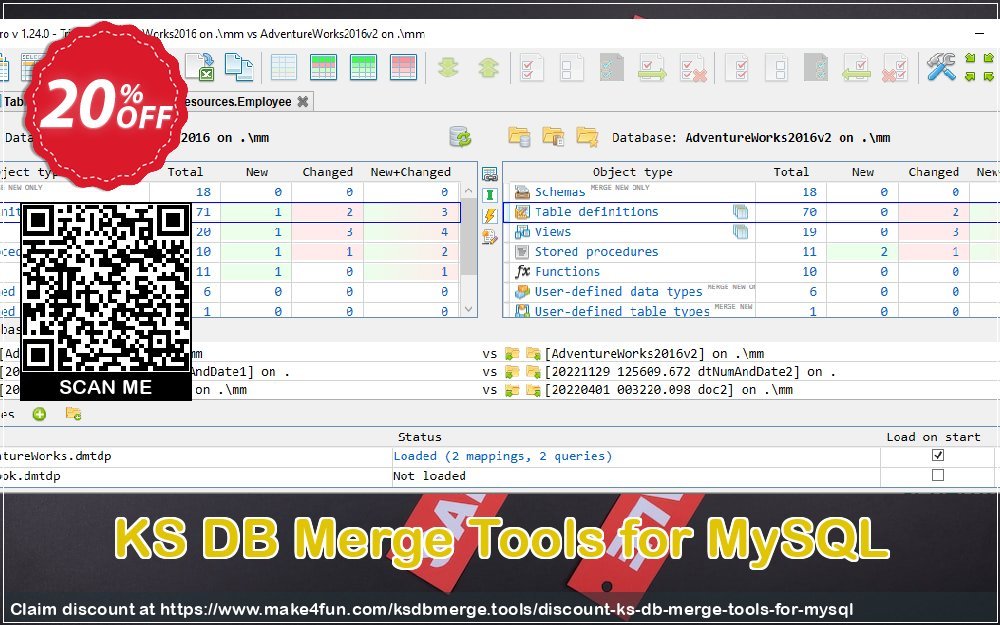Uncheck Load on start for AdventureWorks project
The image size is (1000, 625).
[x=938, y=455]
